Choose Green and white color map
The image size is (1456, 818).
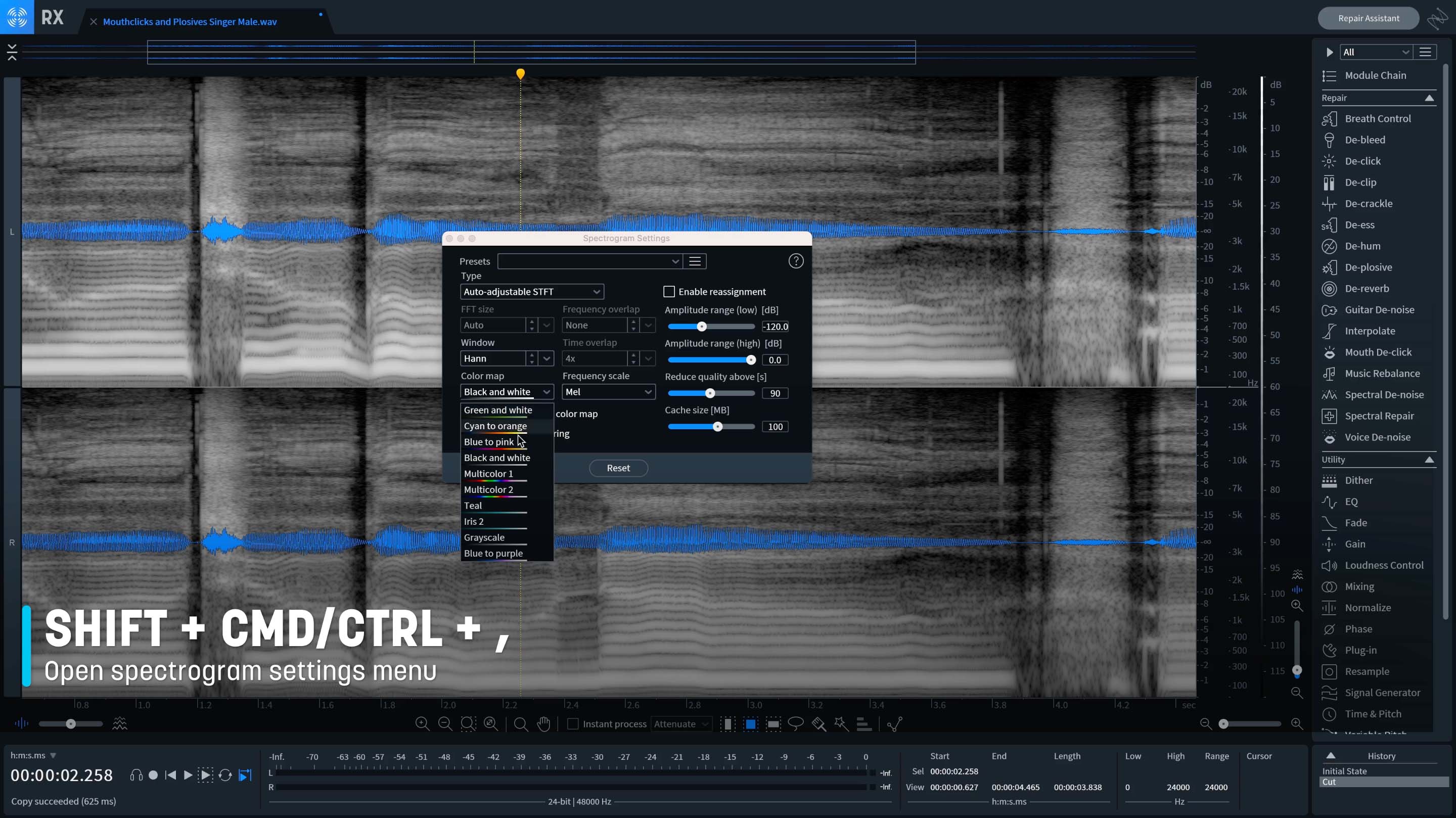(x=507, y=411)
